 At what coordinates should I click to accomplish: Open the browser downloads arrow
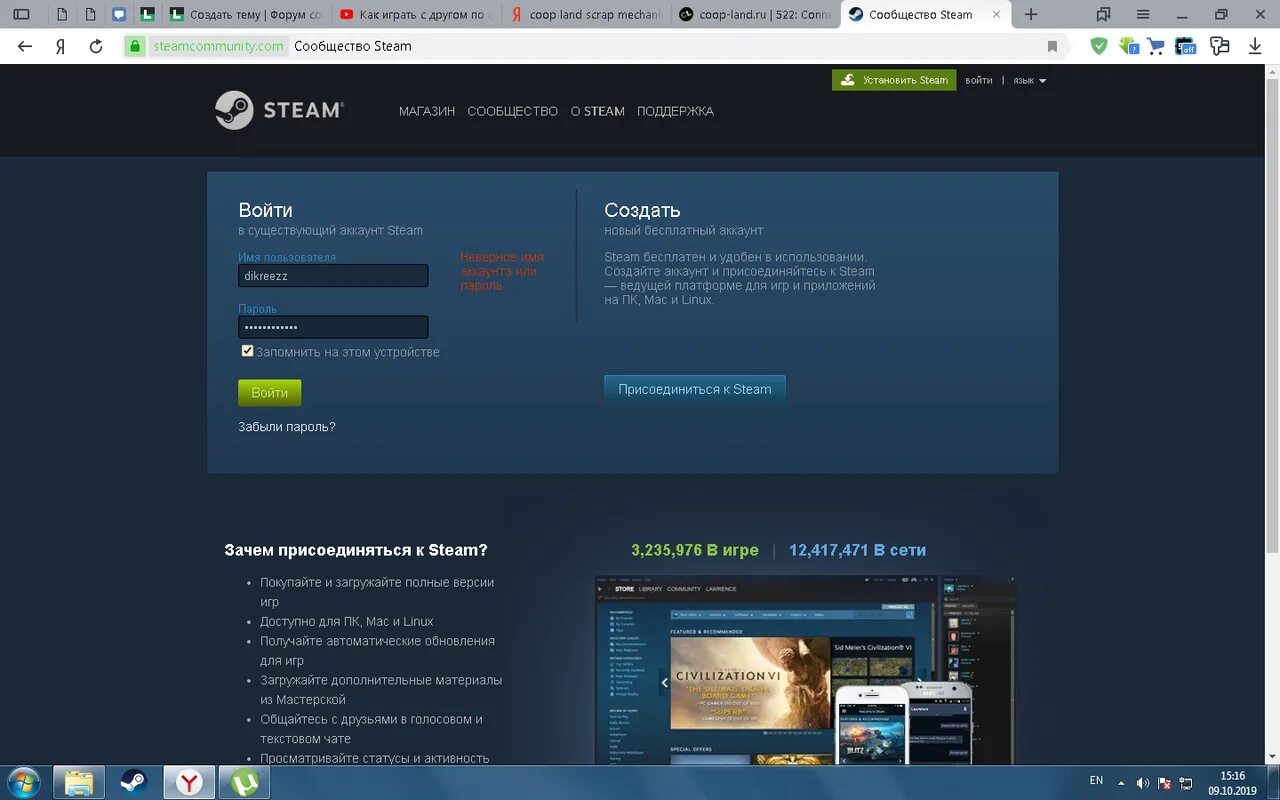1255,46
